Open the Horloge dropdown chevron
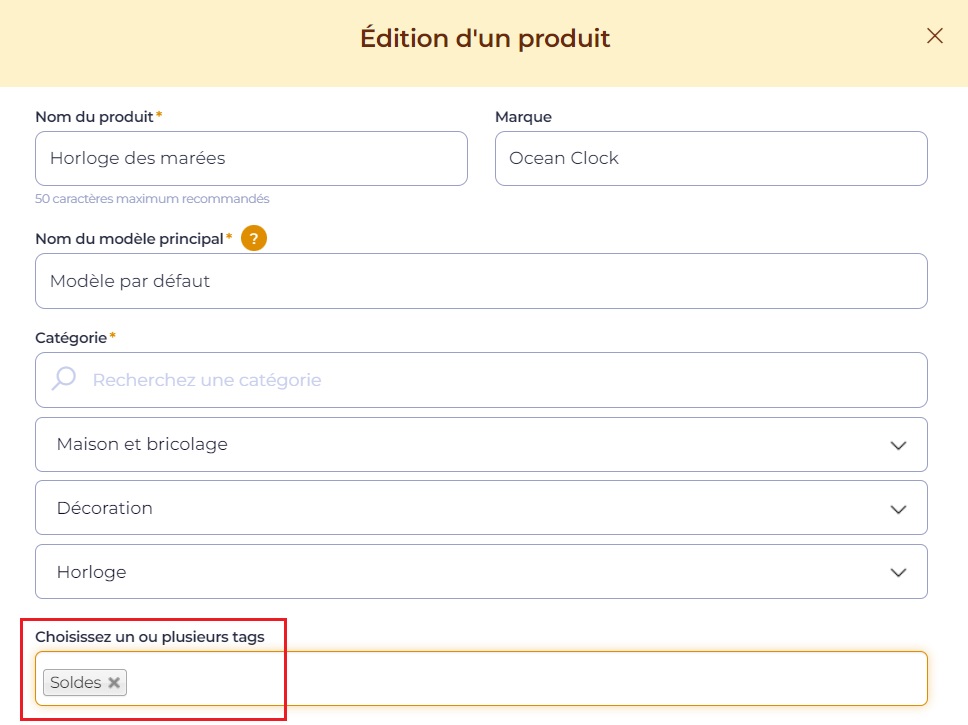Screen dimensions: 968x725 tap(898, 572)
